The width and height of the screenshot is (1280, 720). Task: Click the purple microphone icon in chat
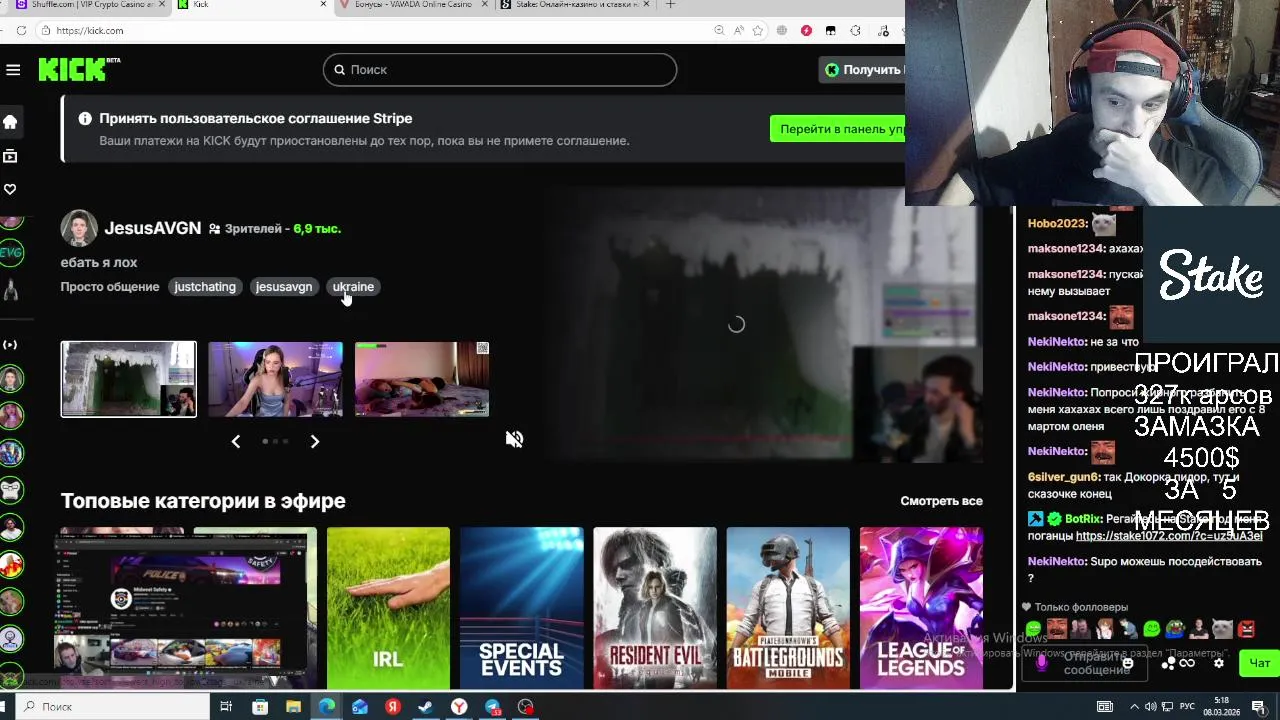pyautogui.click(x=1042, y=662)
